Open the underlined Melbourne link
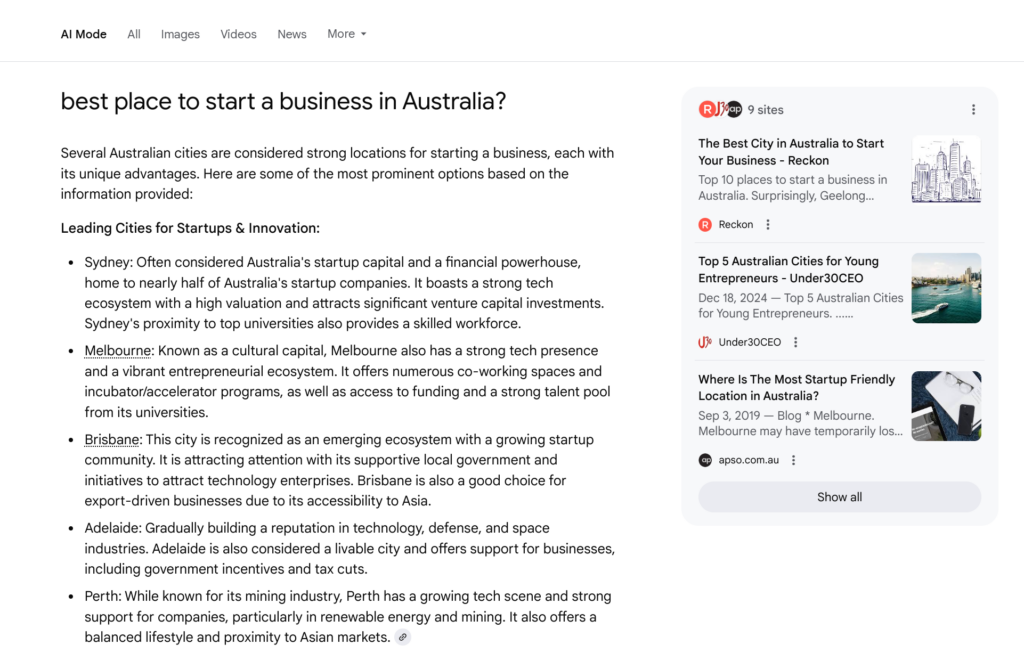This screenshot has width=1024, height=653. pyautogui.click(x=118, y=351)
